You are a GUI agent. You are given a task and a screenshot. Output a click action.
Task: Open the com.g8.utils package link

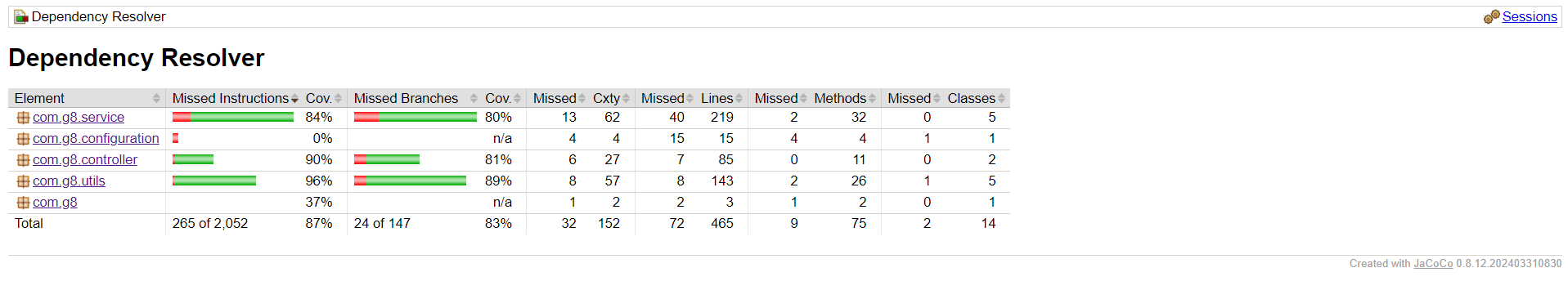[x=69, y=181]
